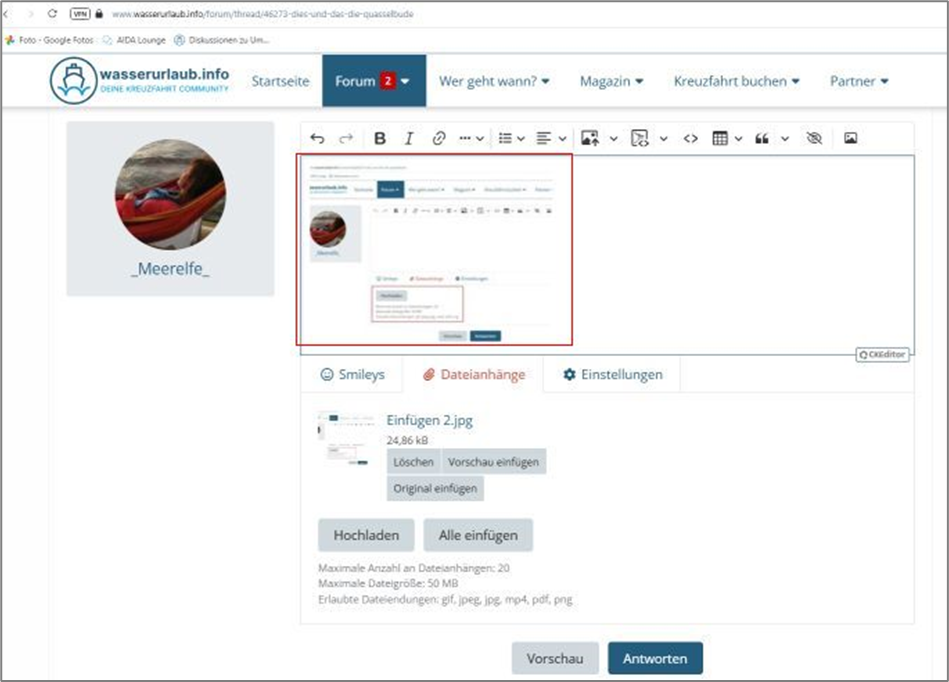Toggle the spoiler crossed-eye icon
Screen dimensions: 949x682
pos(814,139)
